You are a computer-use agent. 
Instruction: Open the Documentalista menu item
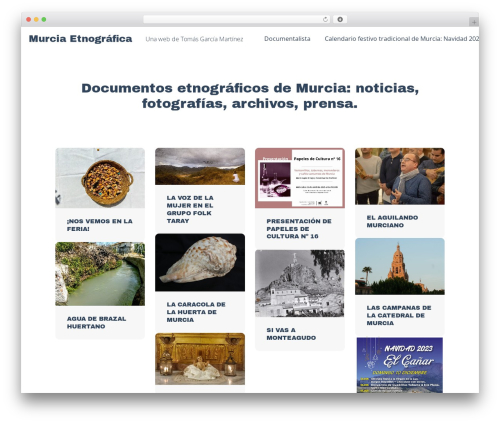[287, 39]
